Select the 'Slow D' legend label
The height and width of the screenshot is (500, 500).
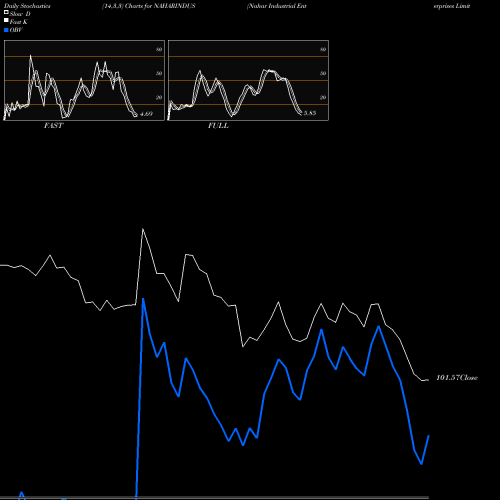coord(20,14)
